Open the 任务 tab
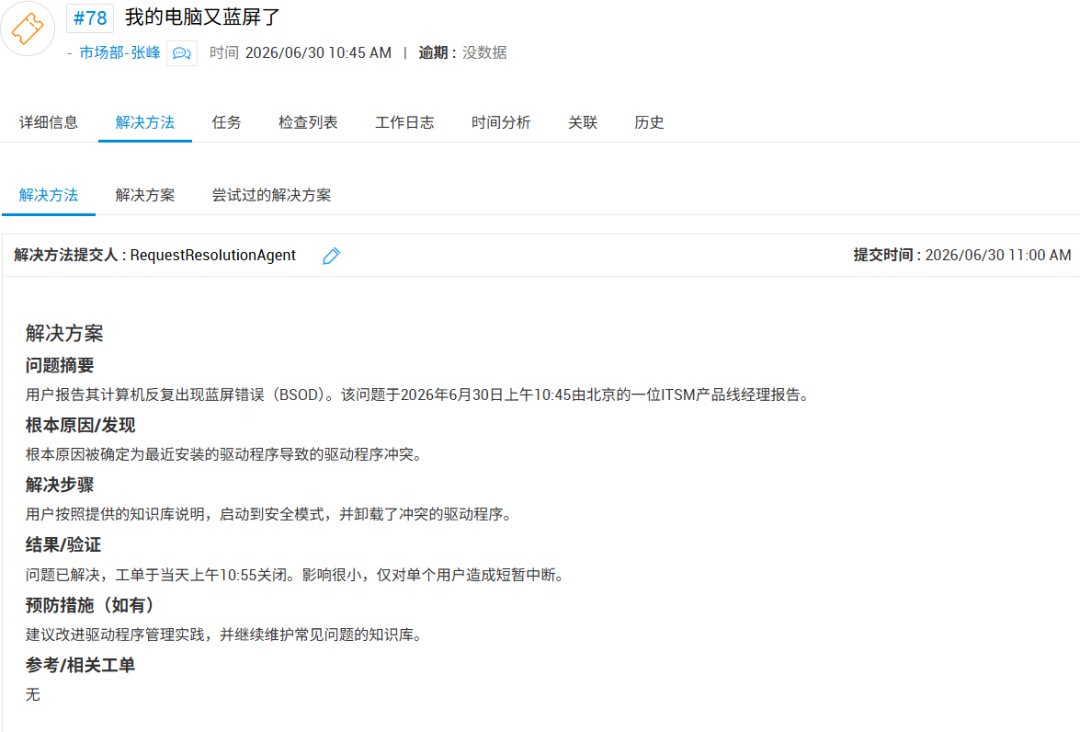The image size is (1080, 732). click(227, 123)
